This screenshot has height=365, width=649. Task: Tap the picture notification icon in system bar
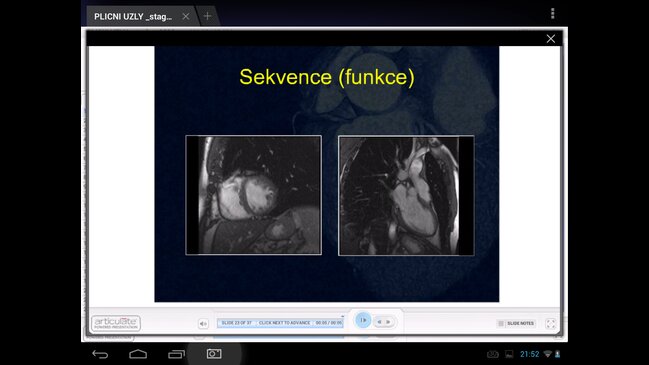(x=509, y=354)
